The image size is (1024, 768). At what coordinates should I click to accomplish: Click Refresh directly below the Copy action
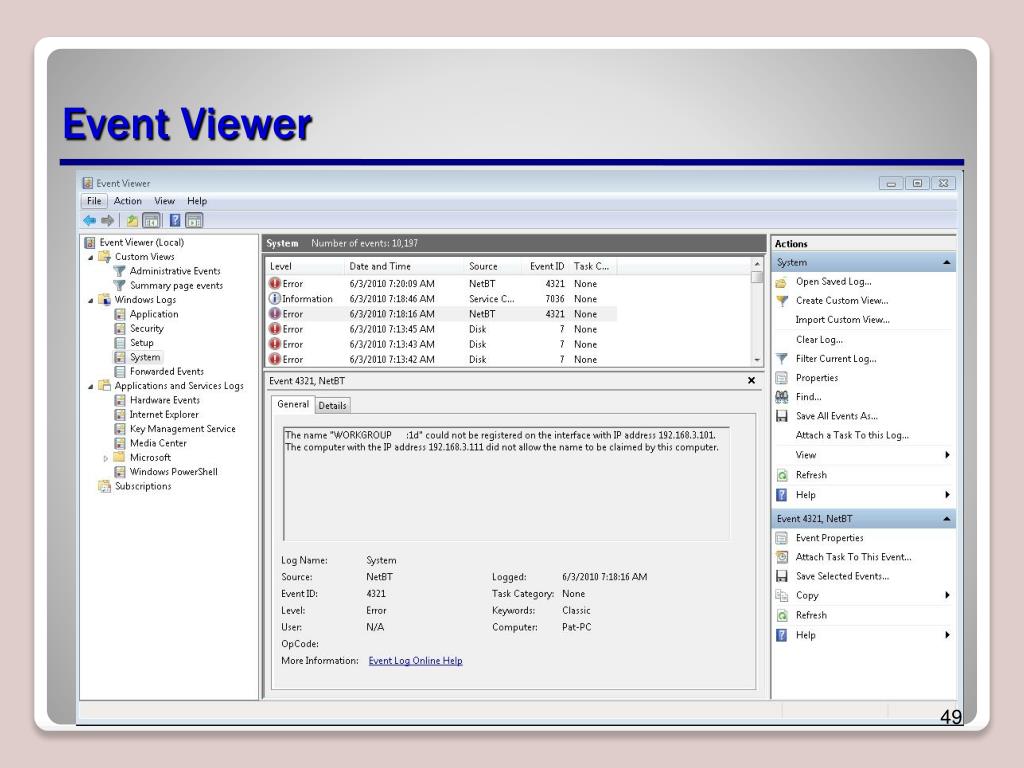[x=811, y=615]
